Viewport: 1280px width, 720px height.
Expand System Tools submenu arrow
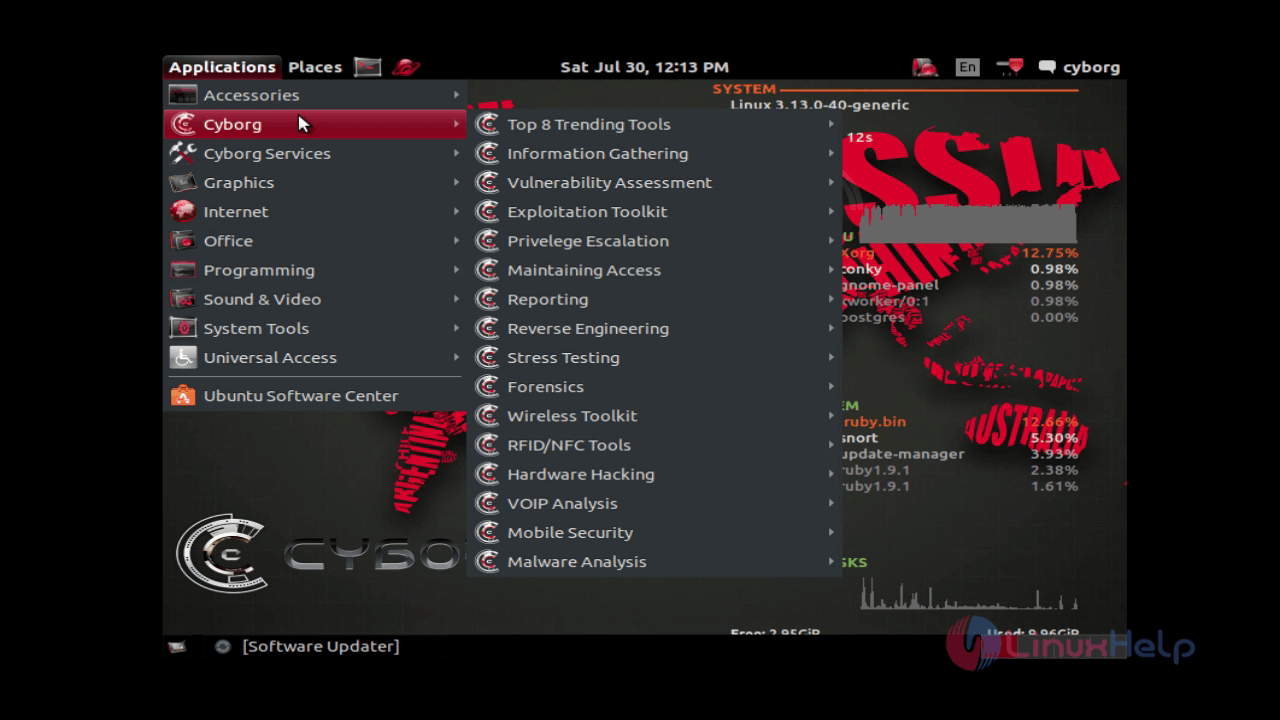[456, 328]
